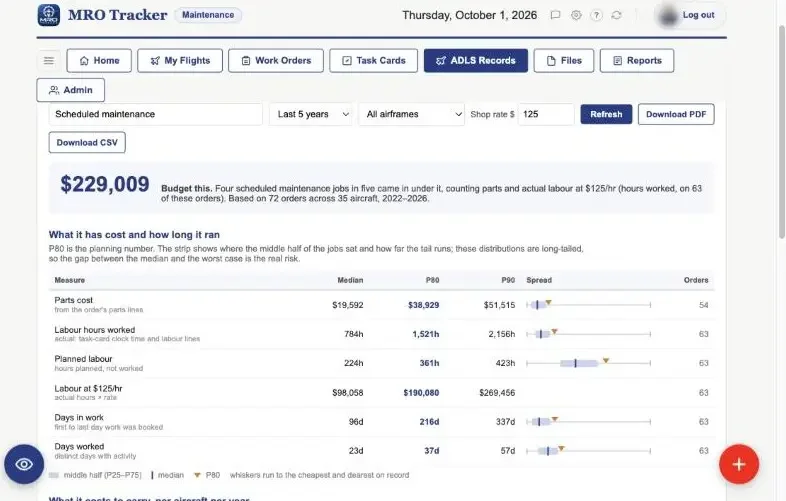Select the Days in work row label
This screenshot has width=786, height=501.
point(79,417)
